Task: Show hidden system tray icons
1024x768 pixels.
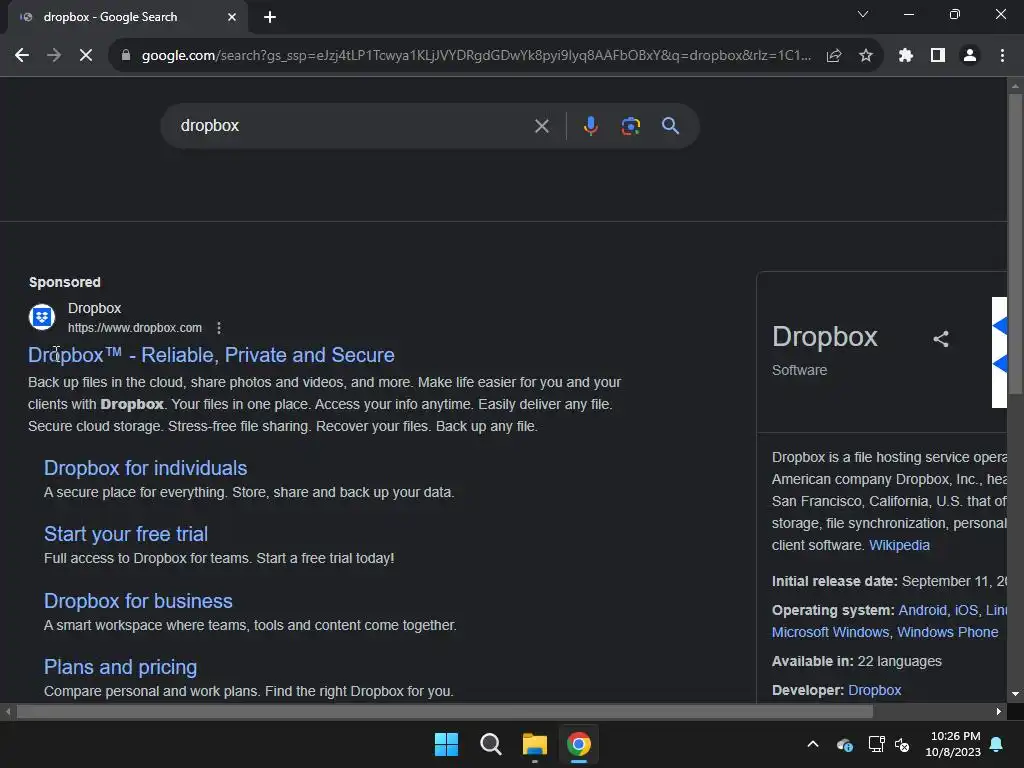Action: 813,744
